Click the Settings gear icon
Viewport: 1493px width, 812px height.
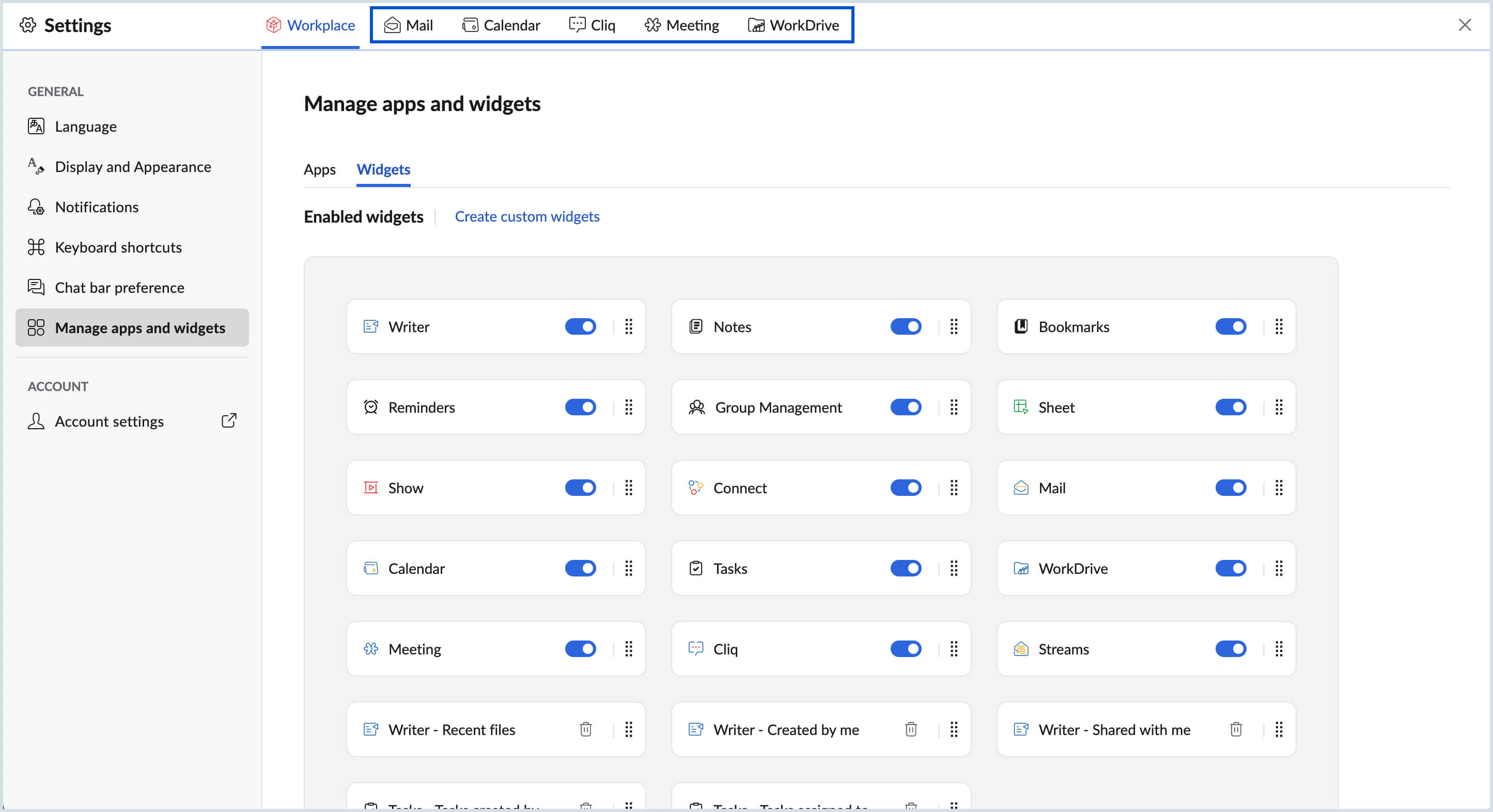[x=28, y=25]
